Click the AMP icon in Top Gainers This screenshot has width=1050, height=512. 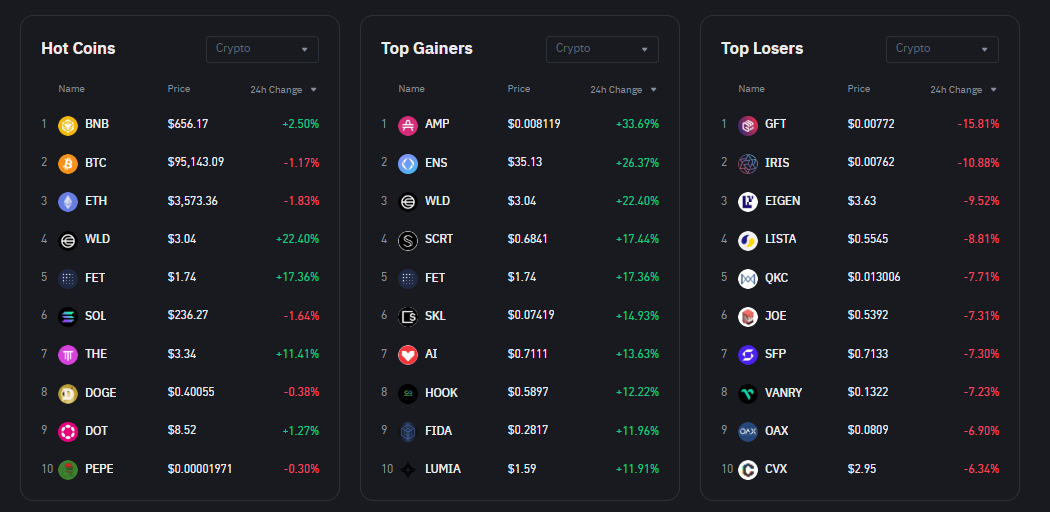[408, 124]
